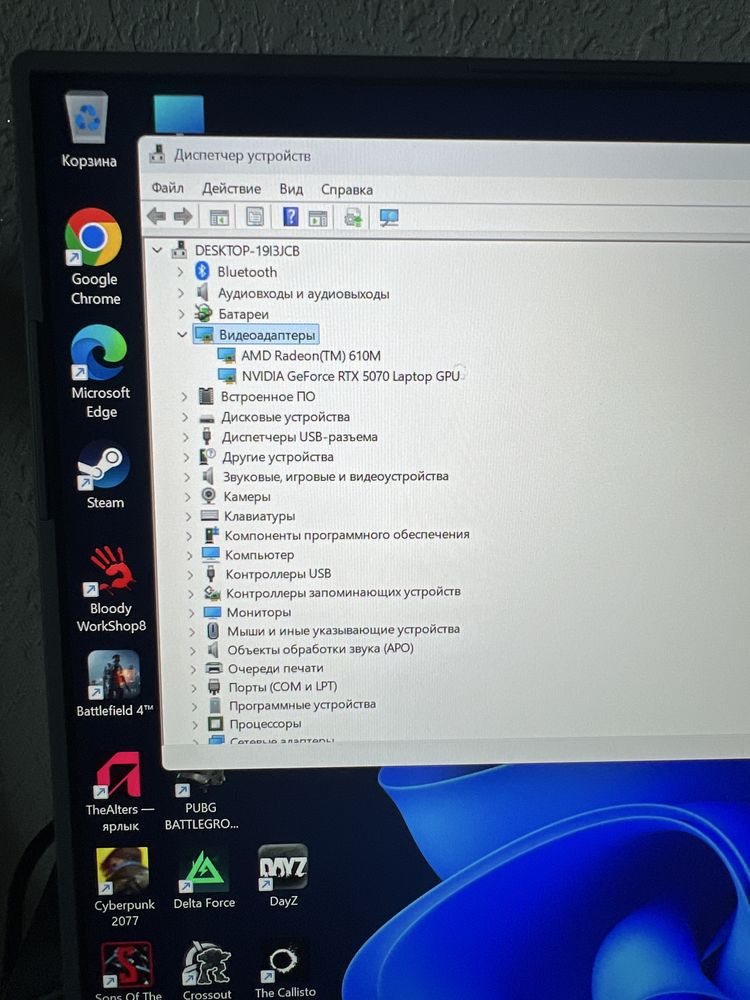Expand the Диспетчеры USB-разъема category
Viewport: 750px width, 1000px height.
[186, 437]
